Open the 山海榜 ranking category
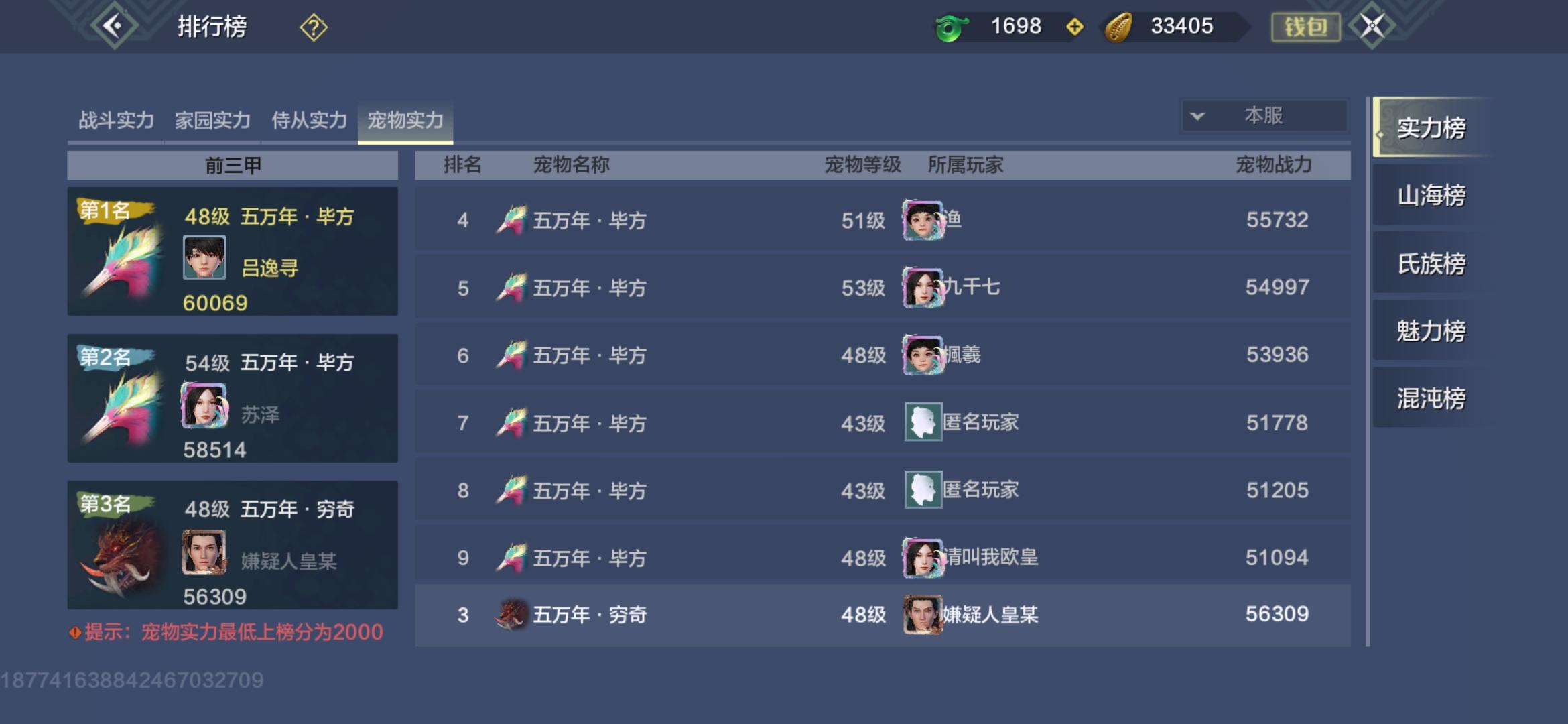The image size is (1568, 724). 1431,196
